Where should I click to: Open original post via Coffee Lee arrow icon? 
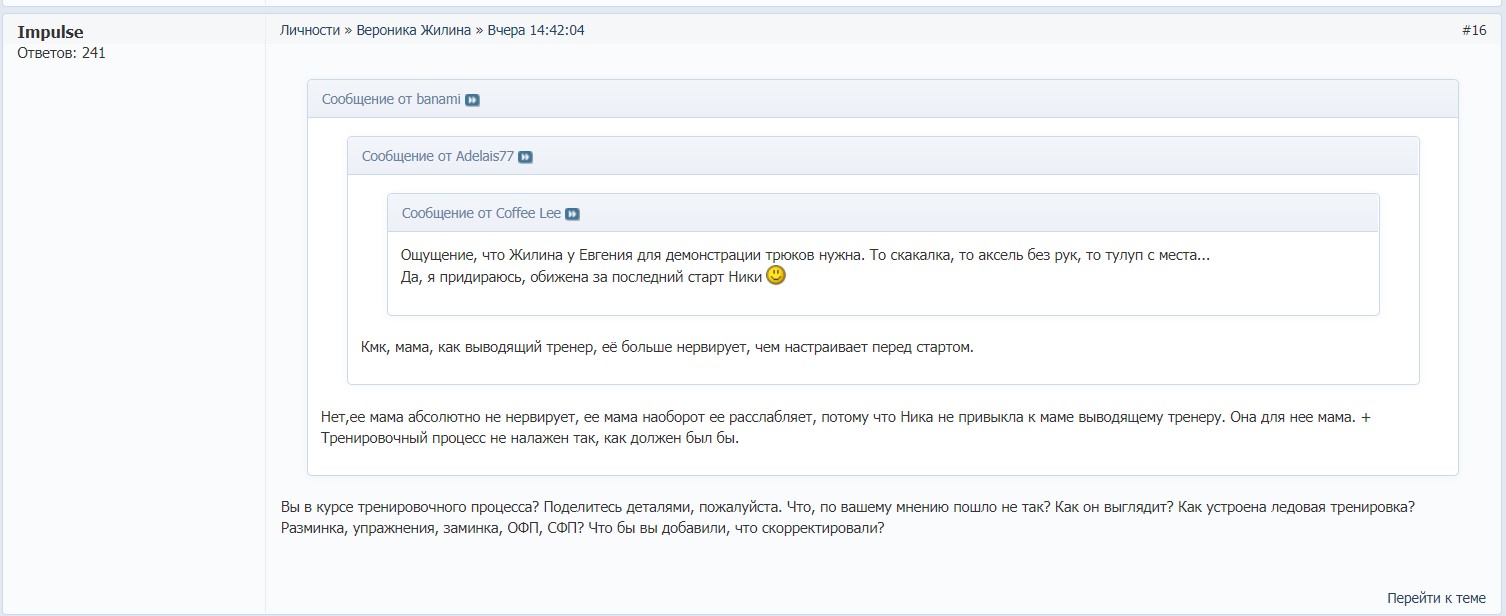point(572,214)
